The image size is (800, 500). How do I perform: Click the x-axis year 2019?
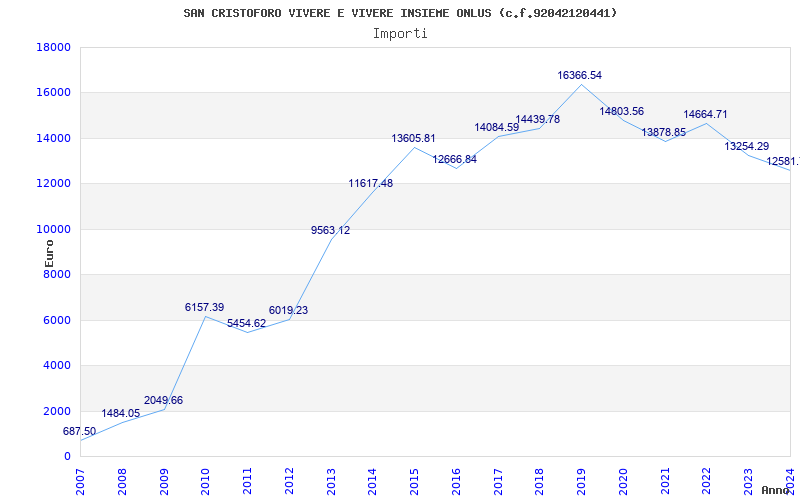(582, 482)
